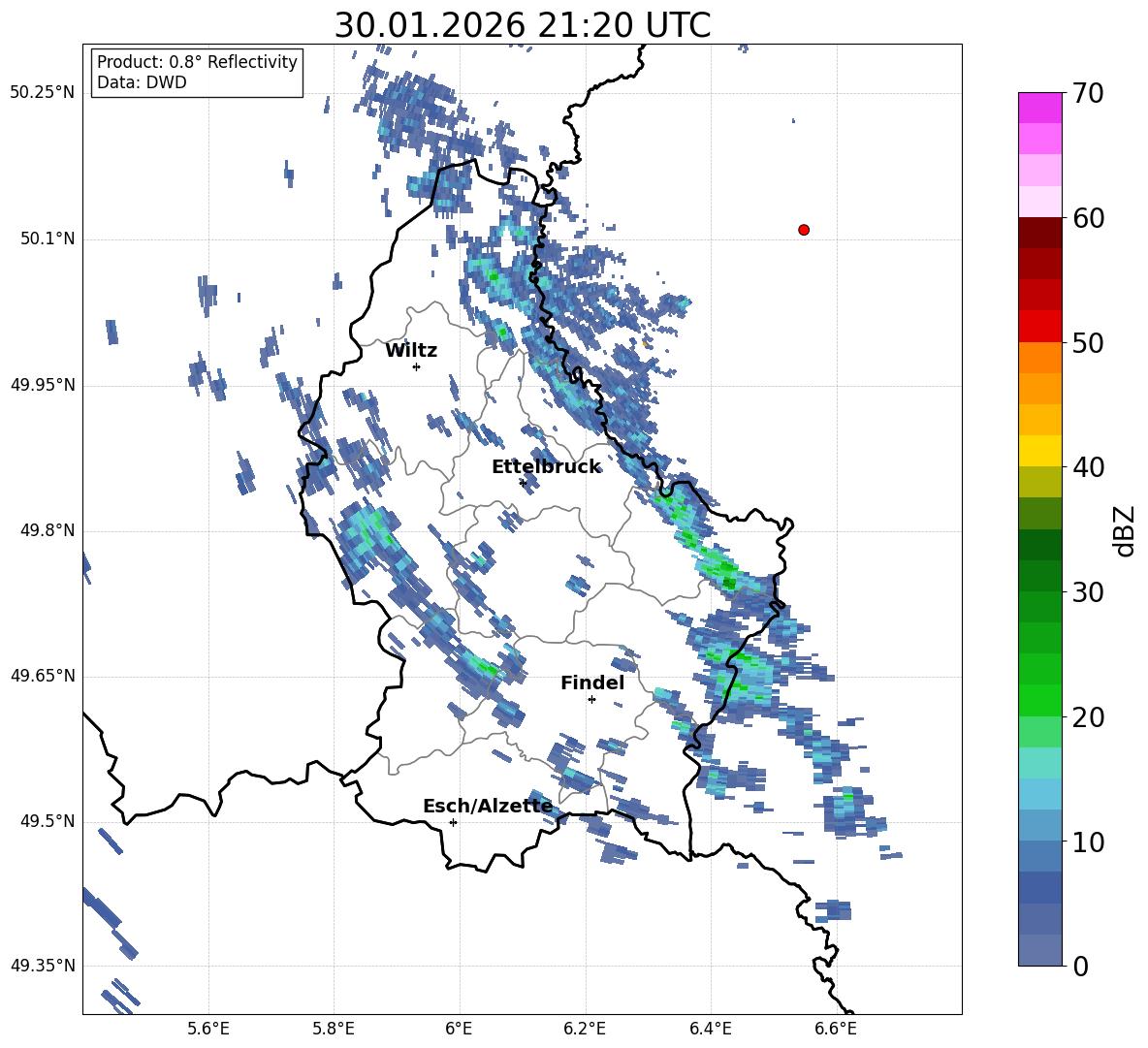Click the dark red swatch just below 60 dBZ
This screenshot has height=1048, width=1148.
1040,233
